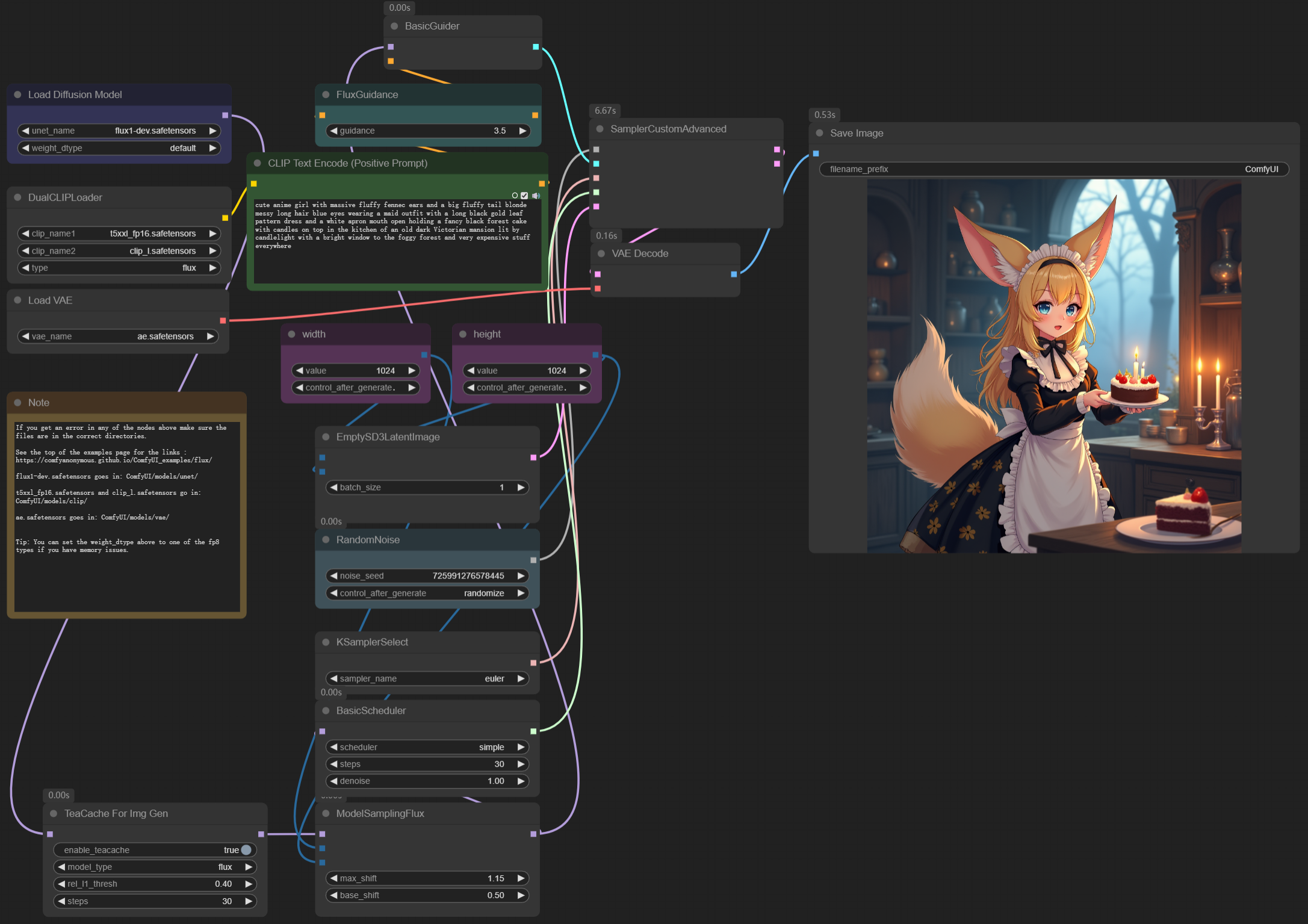This screenshot has height=924, width=1308.
Task: Click the filename_prefix field in the Save Image node
Action: click(1054, 169)
